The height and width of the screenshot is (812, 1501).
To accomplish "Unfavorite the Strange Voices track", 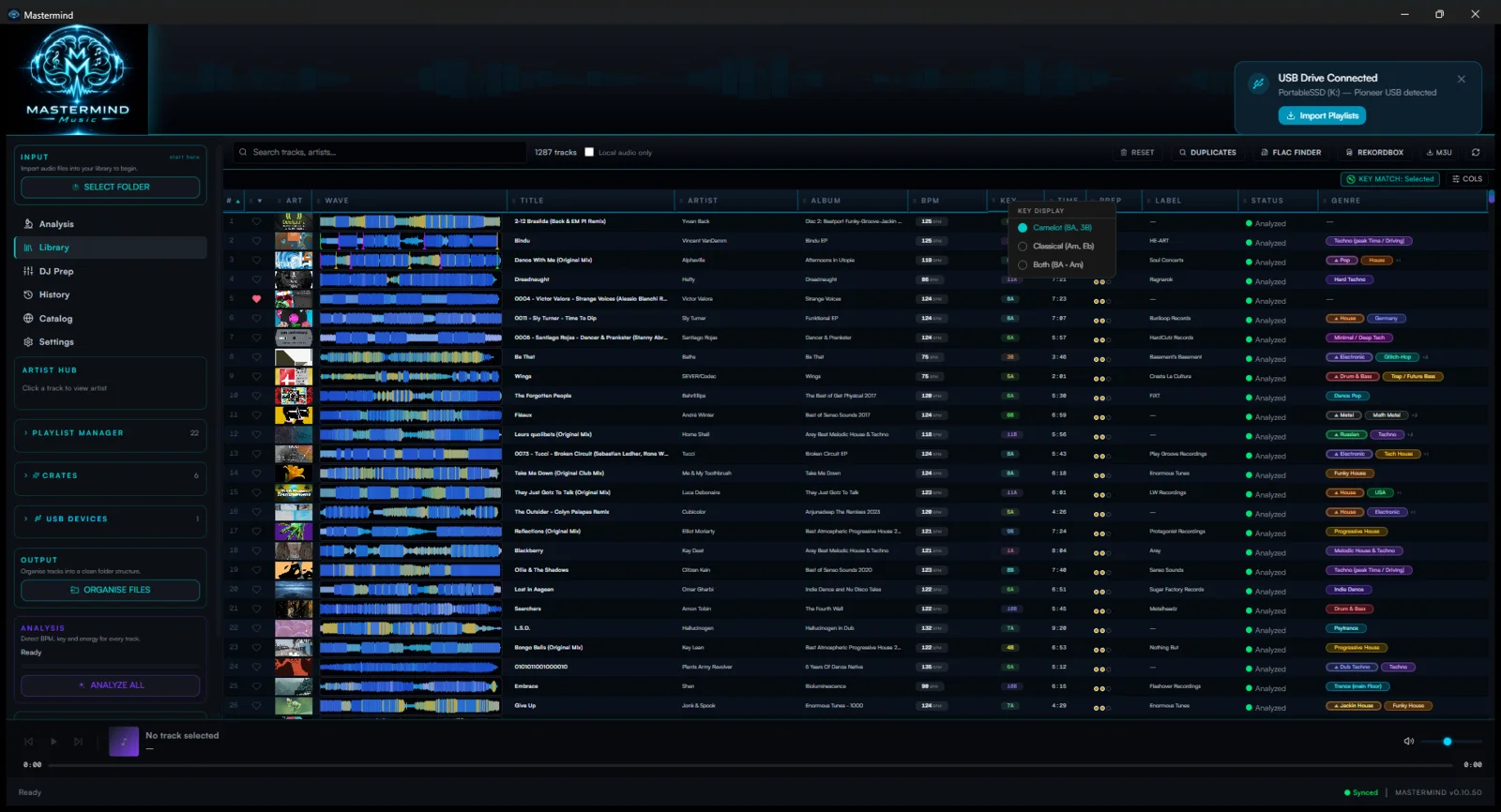I will point(256,299).
